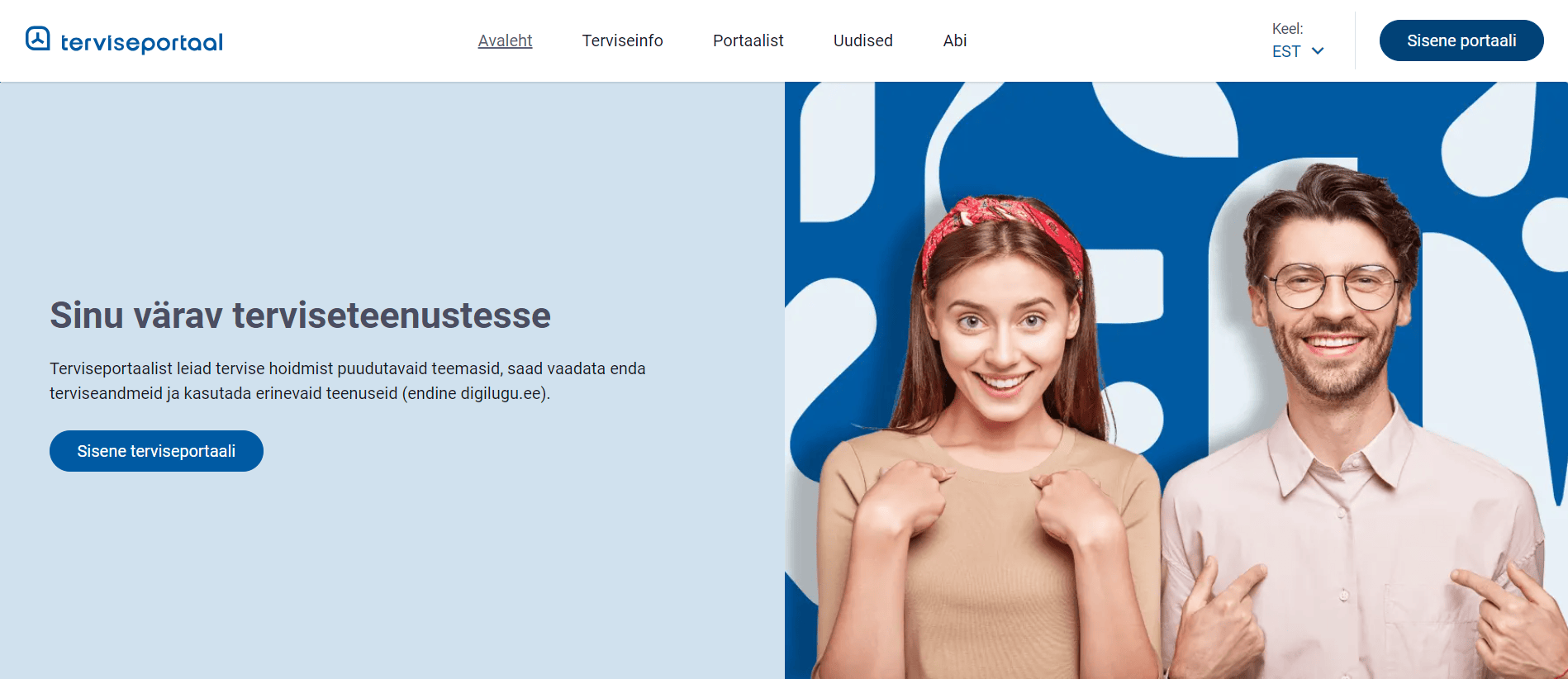
Task: Click the digilugu.ee mention in description
Action: 501,393
